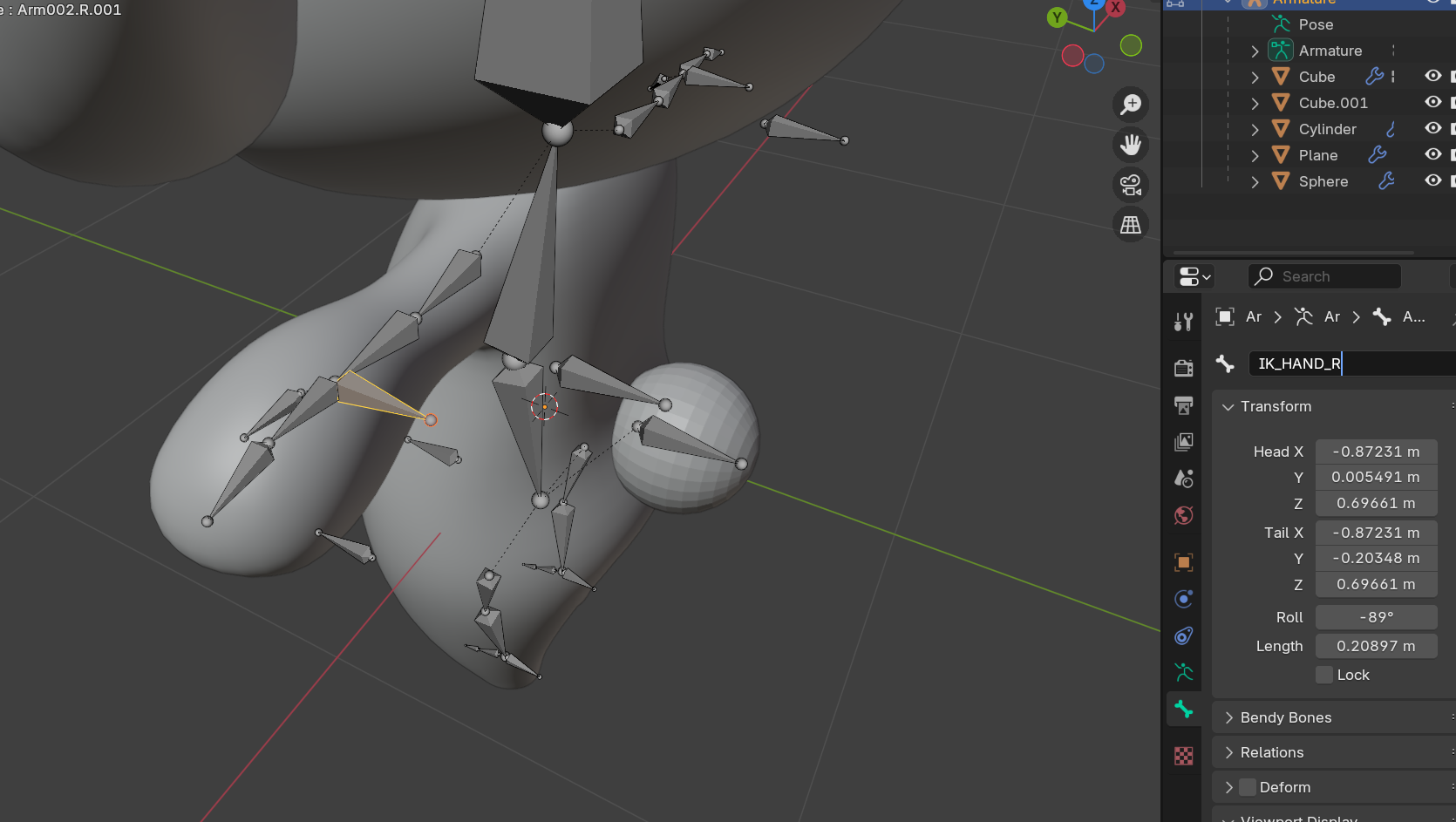Click the Plane mesh icon in outliner
This screenshot has height=822, width=1456.
(1281, 155)
